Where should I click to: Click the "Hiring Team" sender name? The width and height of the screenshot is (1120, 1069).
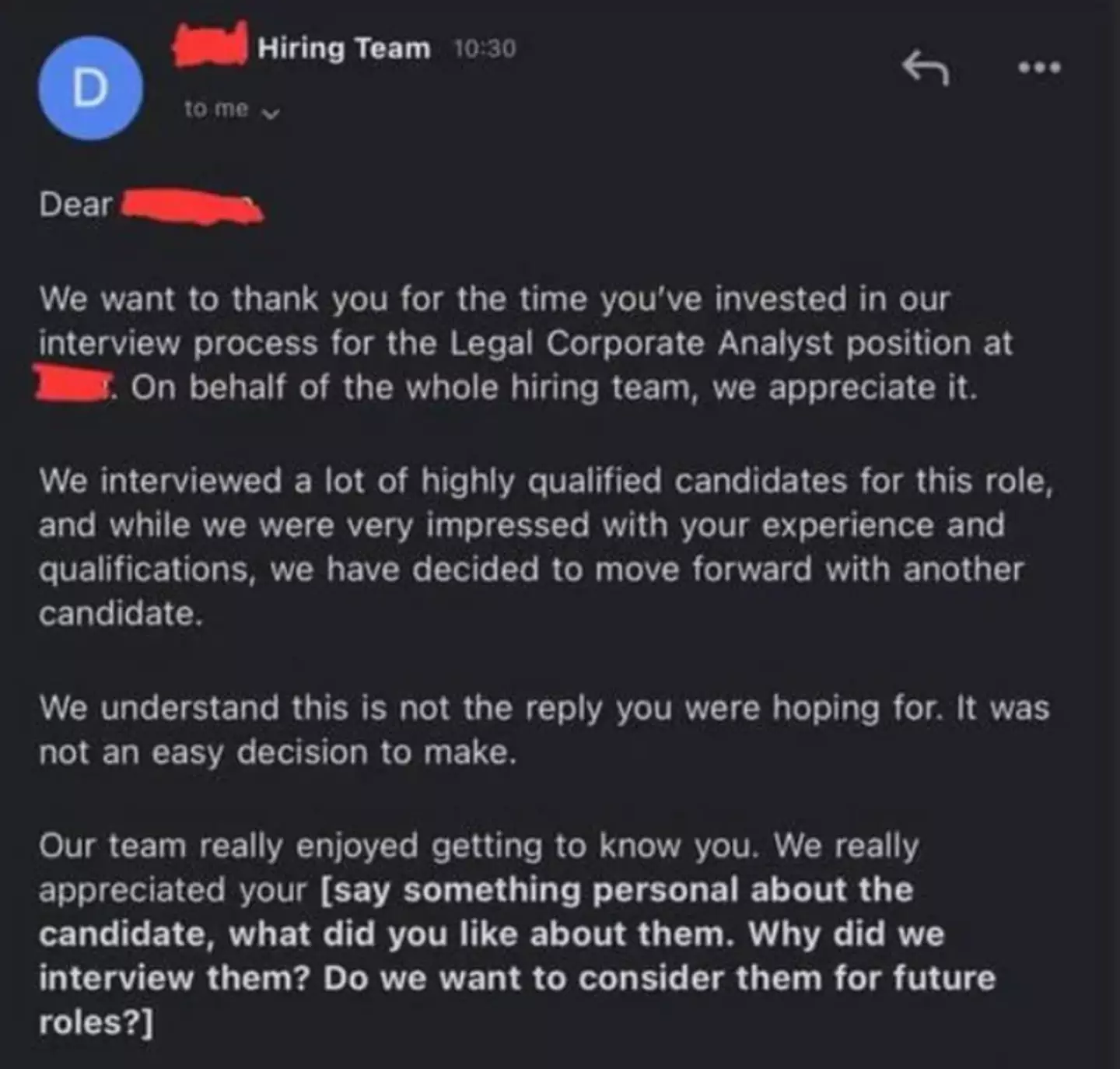(344, 48)
